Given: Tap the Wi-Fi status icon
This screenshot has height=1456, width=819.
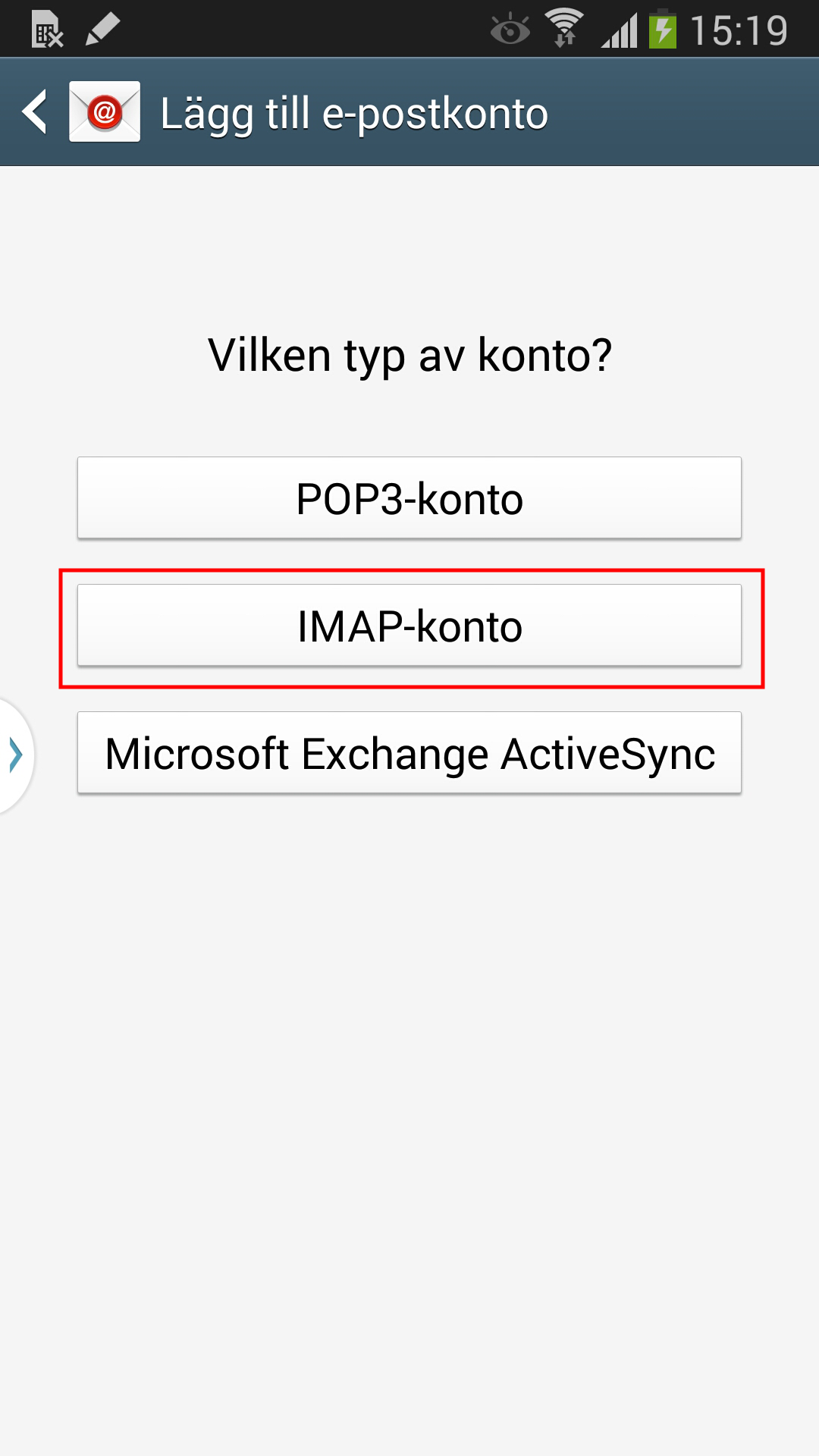Looking at the screenshot, I should click(564, 29).
